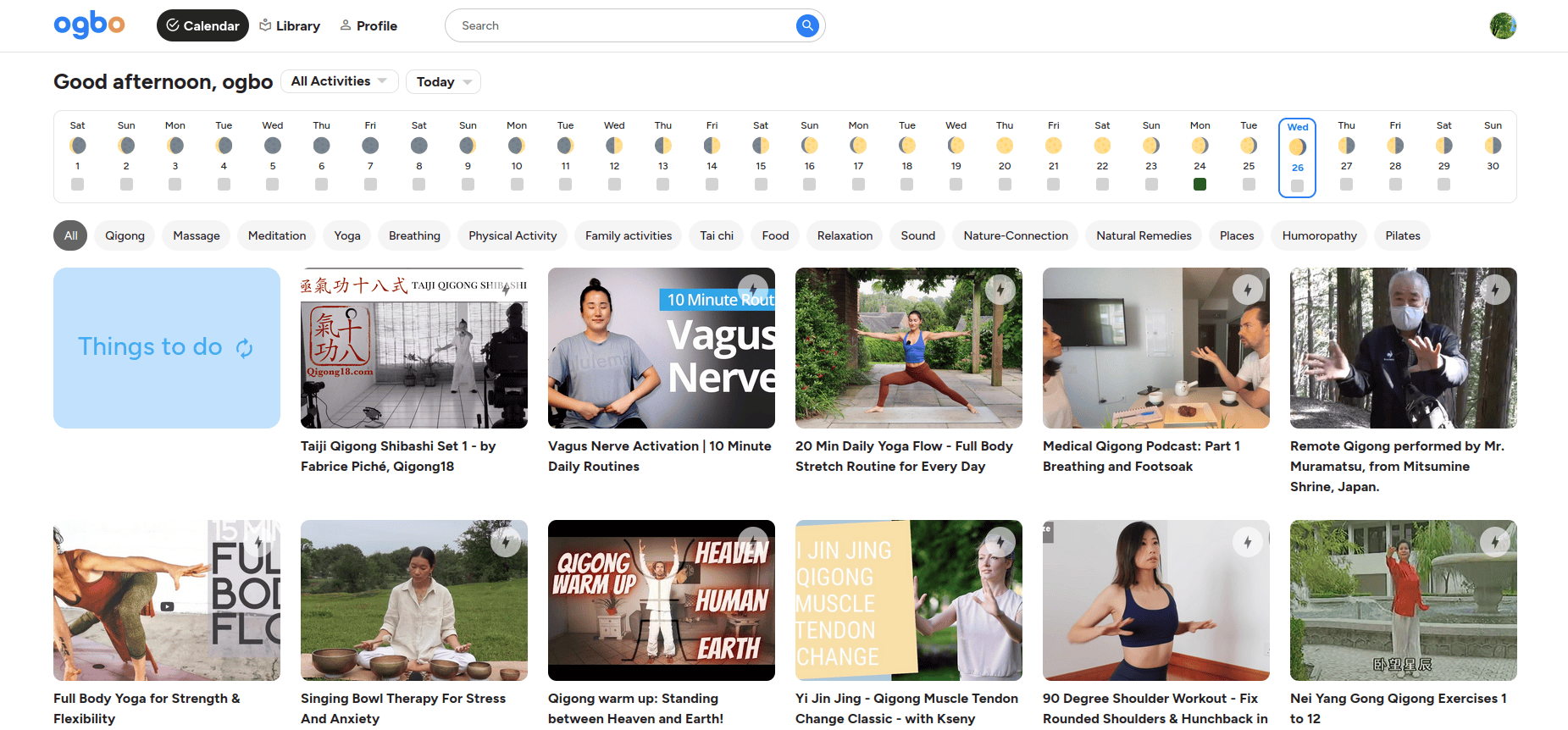Open the user avatar in top right
The image size is (1568, 730).
coord(1502,25)
